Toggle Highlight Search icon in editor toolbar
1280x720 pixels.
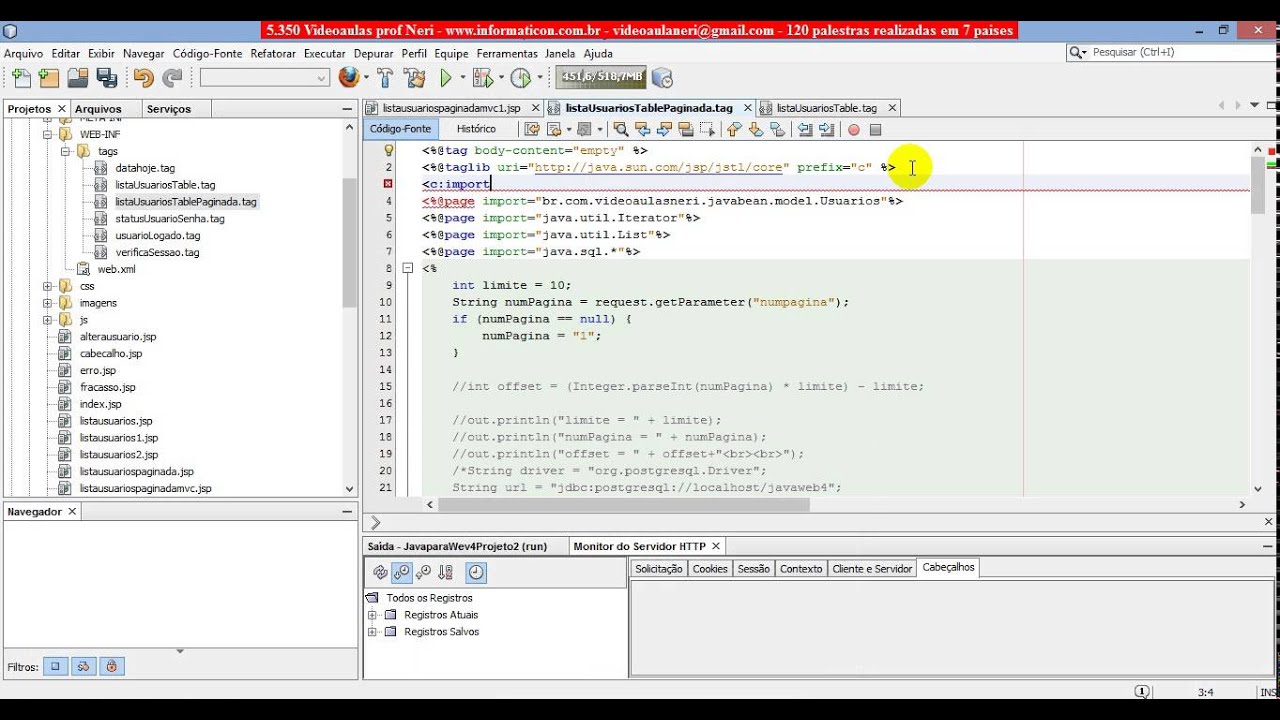(686, 129)
